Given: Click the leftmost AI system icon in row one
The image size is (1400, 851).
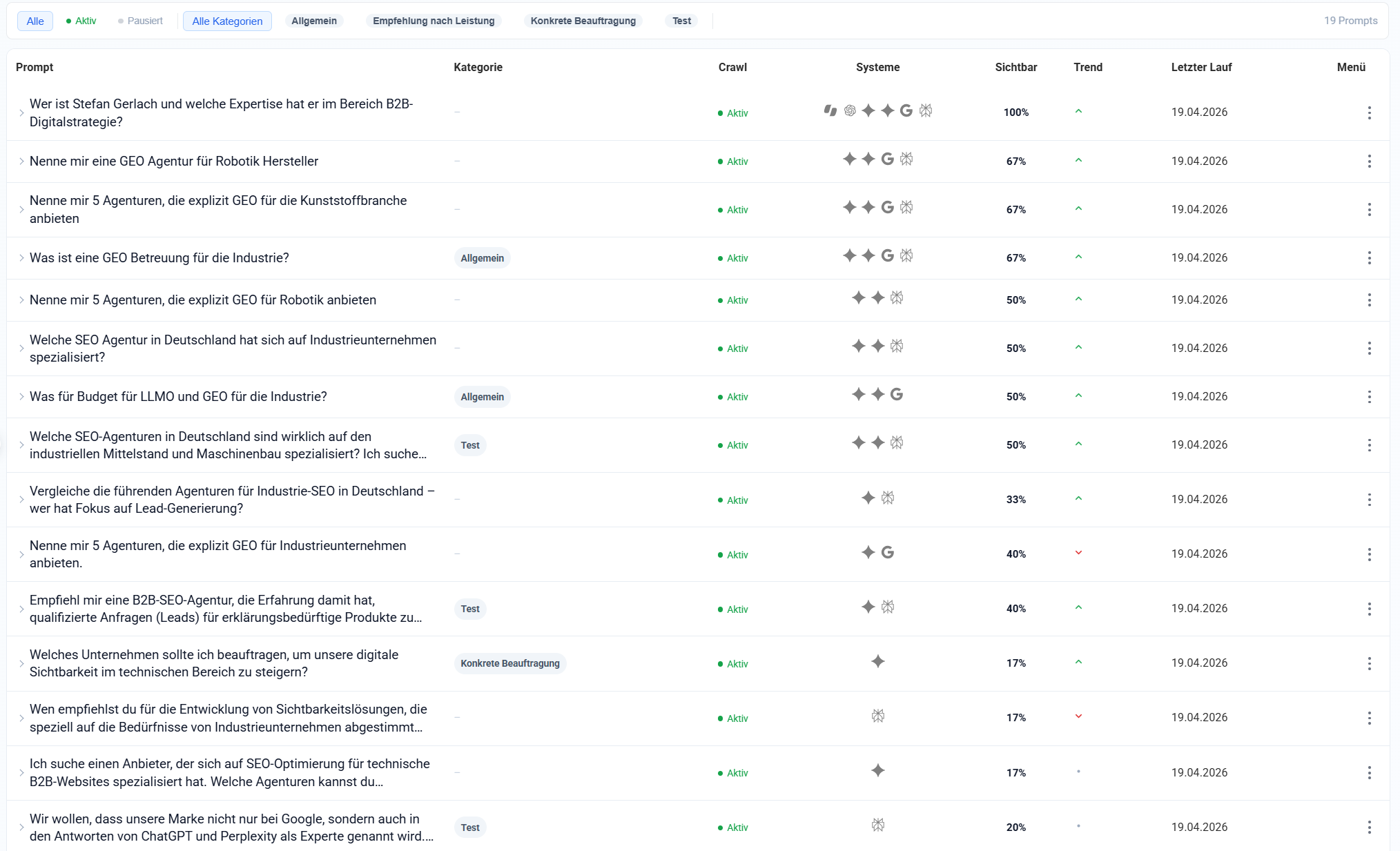Looking at the screenshot, I should (x=830, y=111).
